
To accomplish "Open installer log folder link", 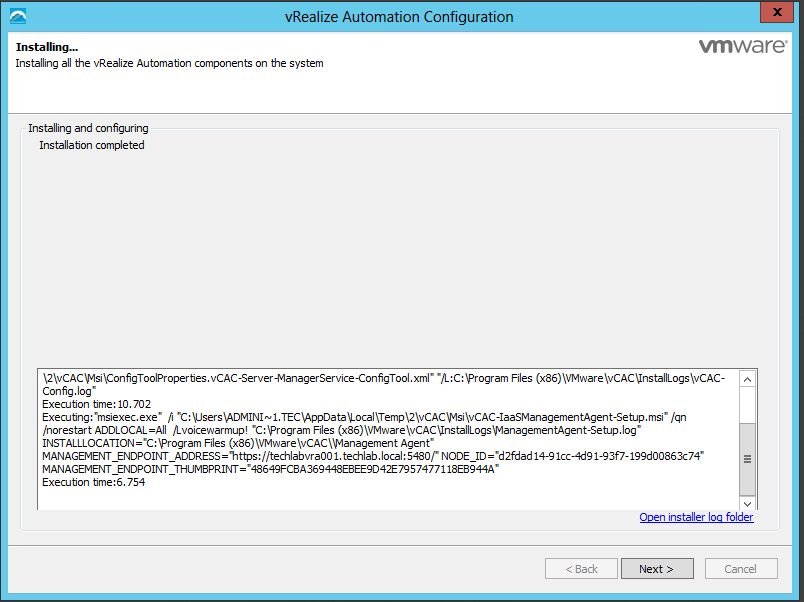I will click(696, 517).
